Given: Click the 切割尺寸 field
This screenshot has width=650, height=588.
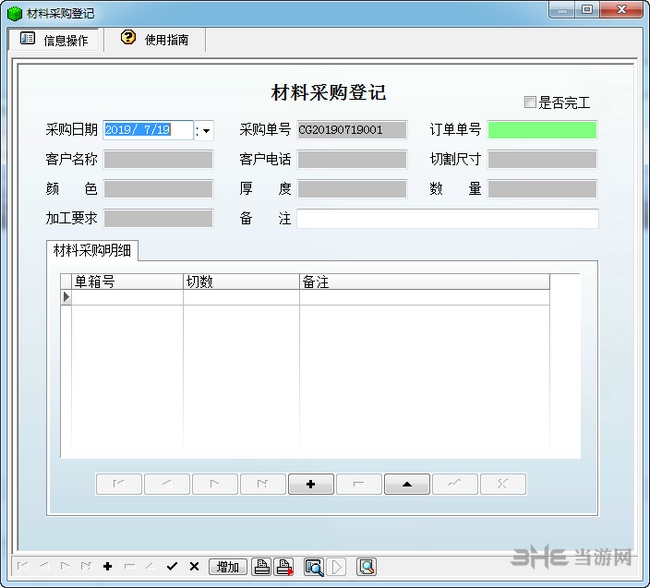Looking at the screenshot, I should [x=542, y=160].
